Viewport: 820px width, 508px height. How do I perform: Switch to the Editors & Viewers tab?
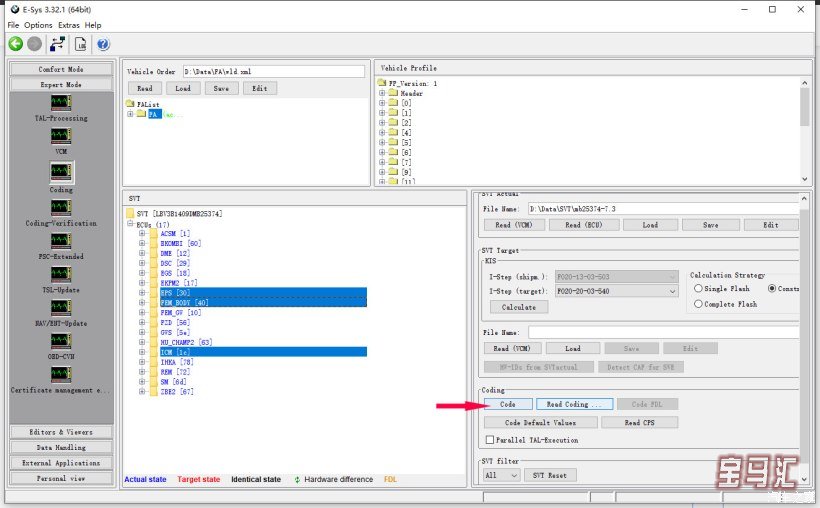click(61, 432)
